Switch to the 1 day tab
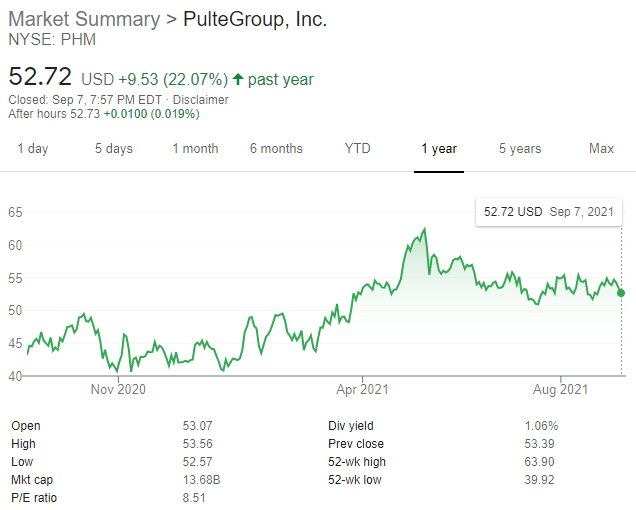 pyautogui.click(x=32, y=149)
